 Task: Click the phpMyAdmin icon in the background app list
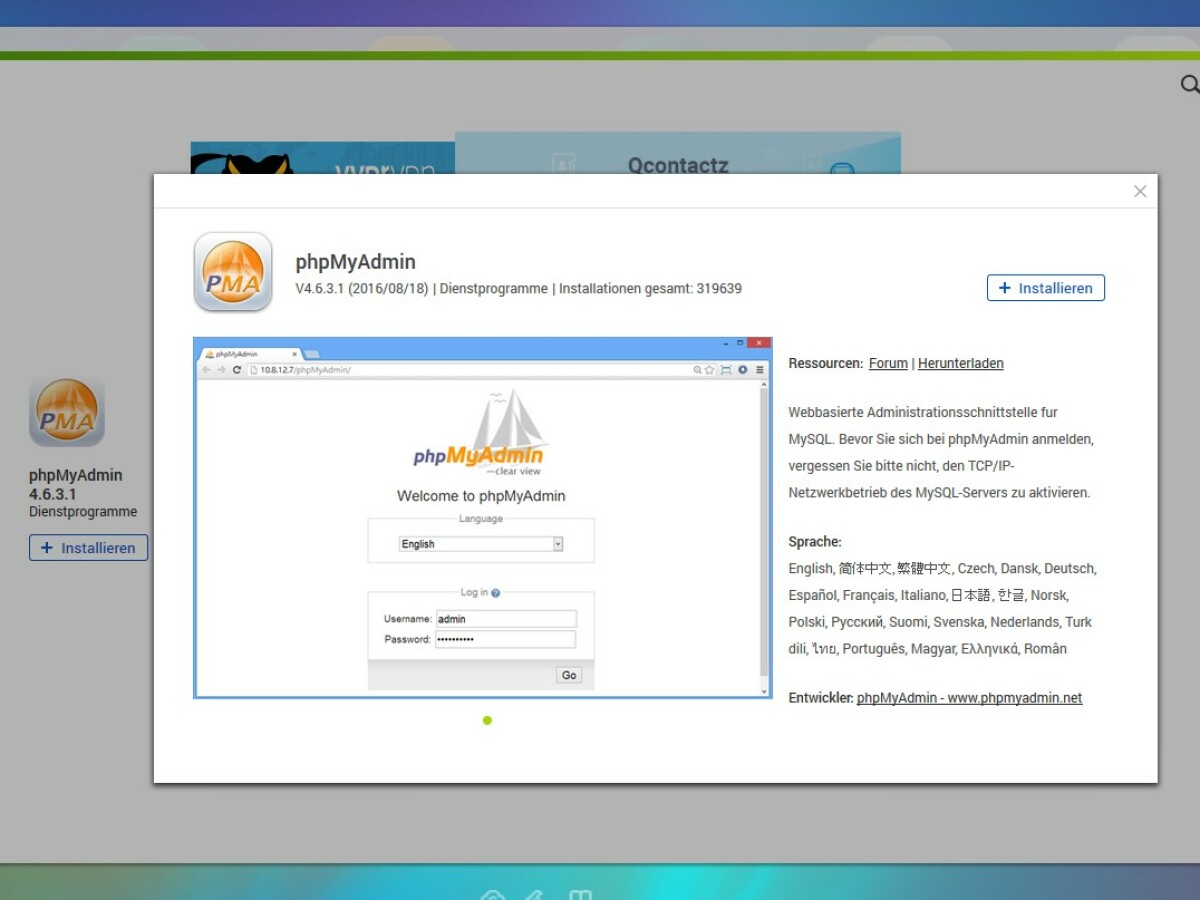click(67, 411)
